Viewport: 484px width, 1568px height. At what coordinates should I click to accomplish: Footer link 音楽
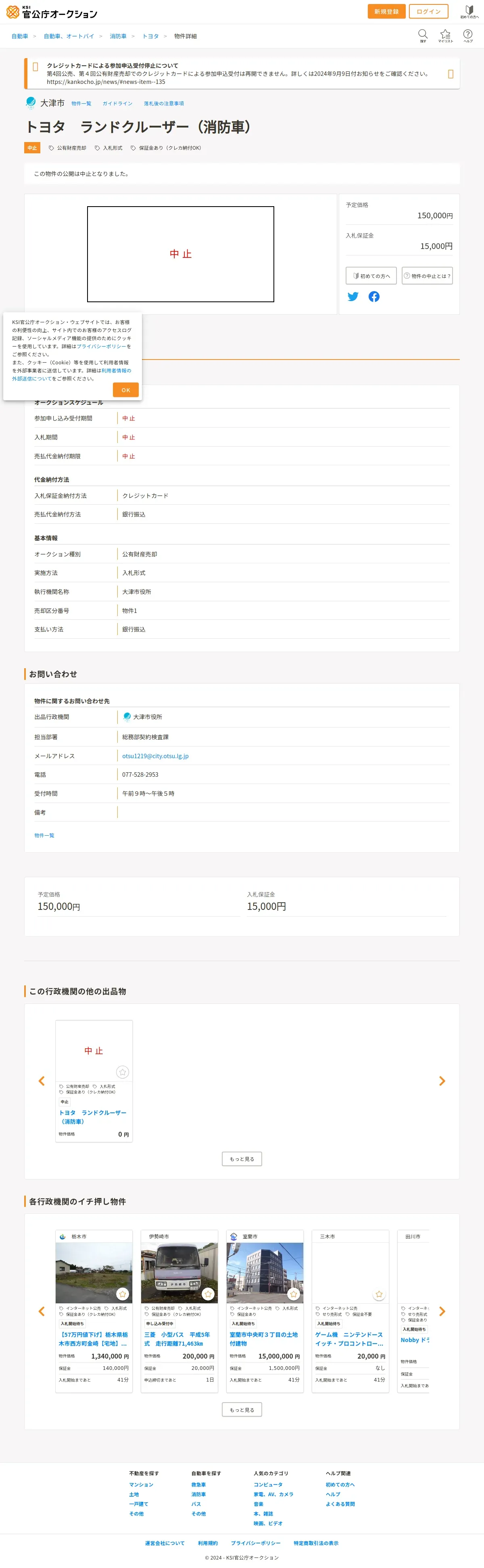pyautogui.click(x=258, y=1504)
